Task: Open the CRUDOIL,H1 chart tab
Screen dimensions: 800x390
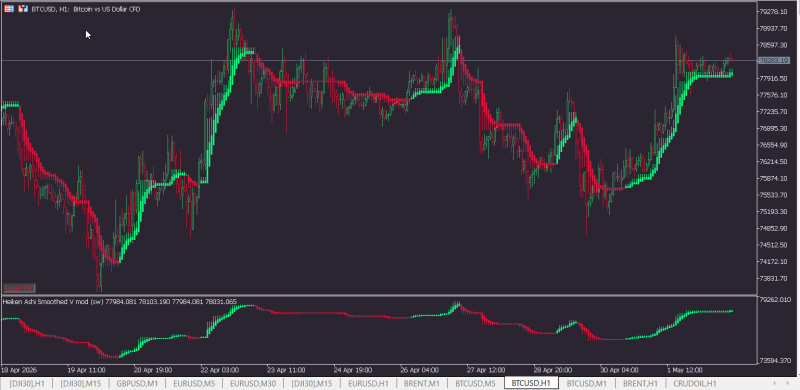Action: point(695,383)
